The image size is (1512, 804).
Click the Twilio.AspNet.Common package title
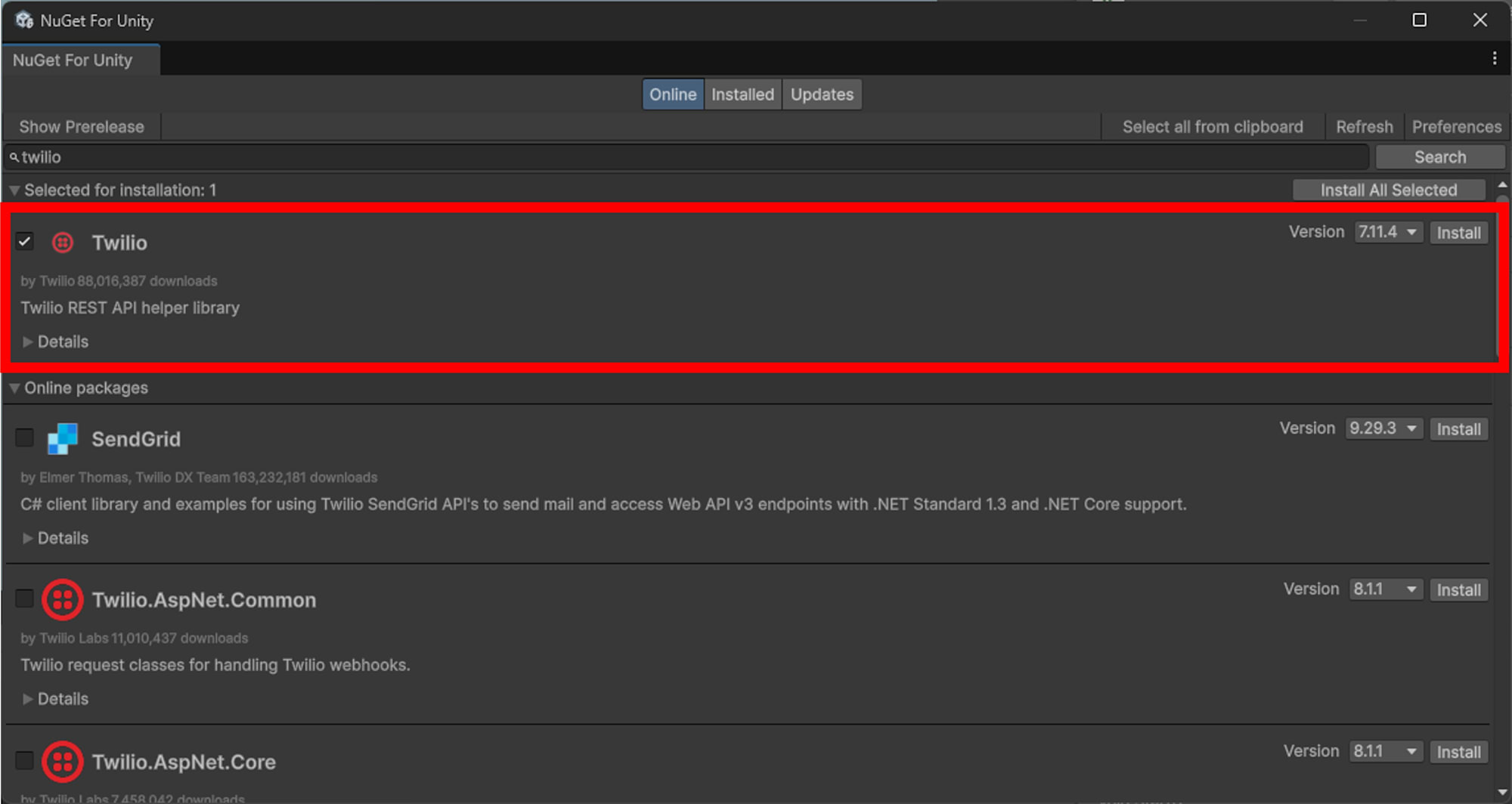pyautogui.click(x=204, y=600)
